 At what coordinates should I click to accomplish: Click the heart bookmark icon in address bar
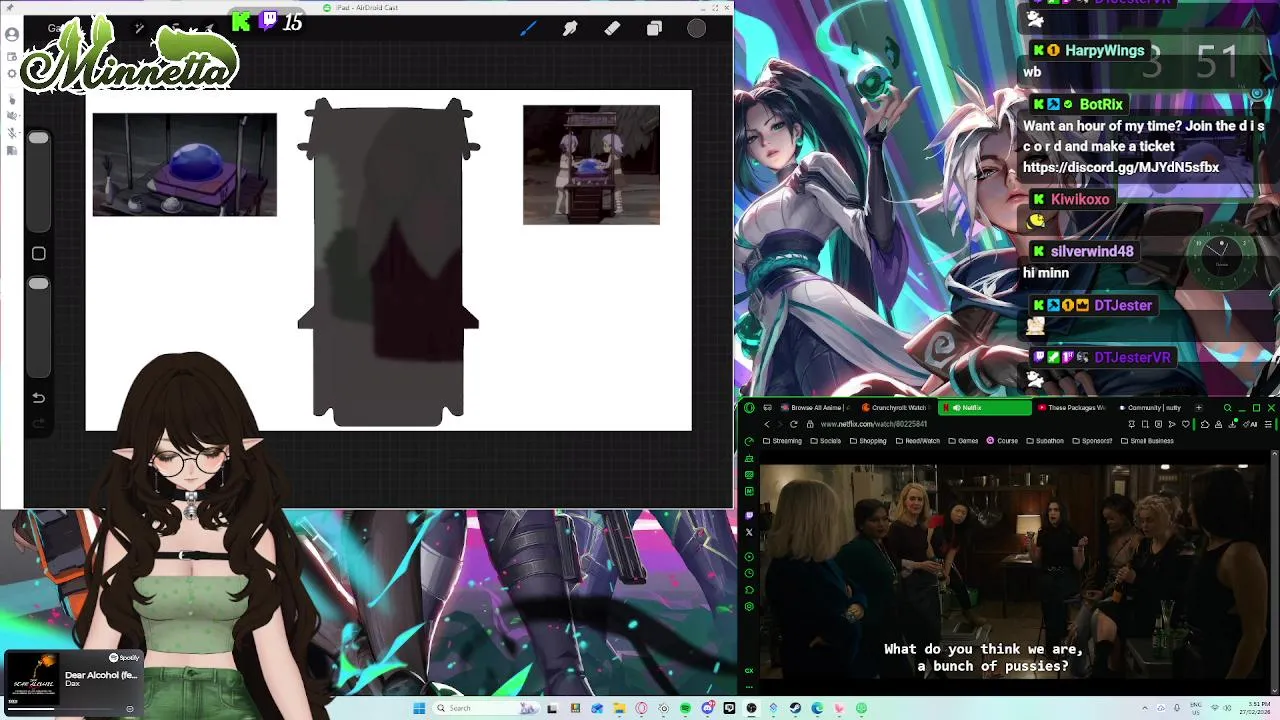coord(1186,424)
